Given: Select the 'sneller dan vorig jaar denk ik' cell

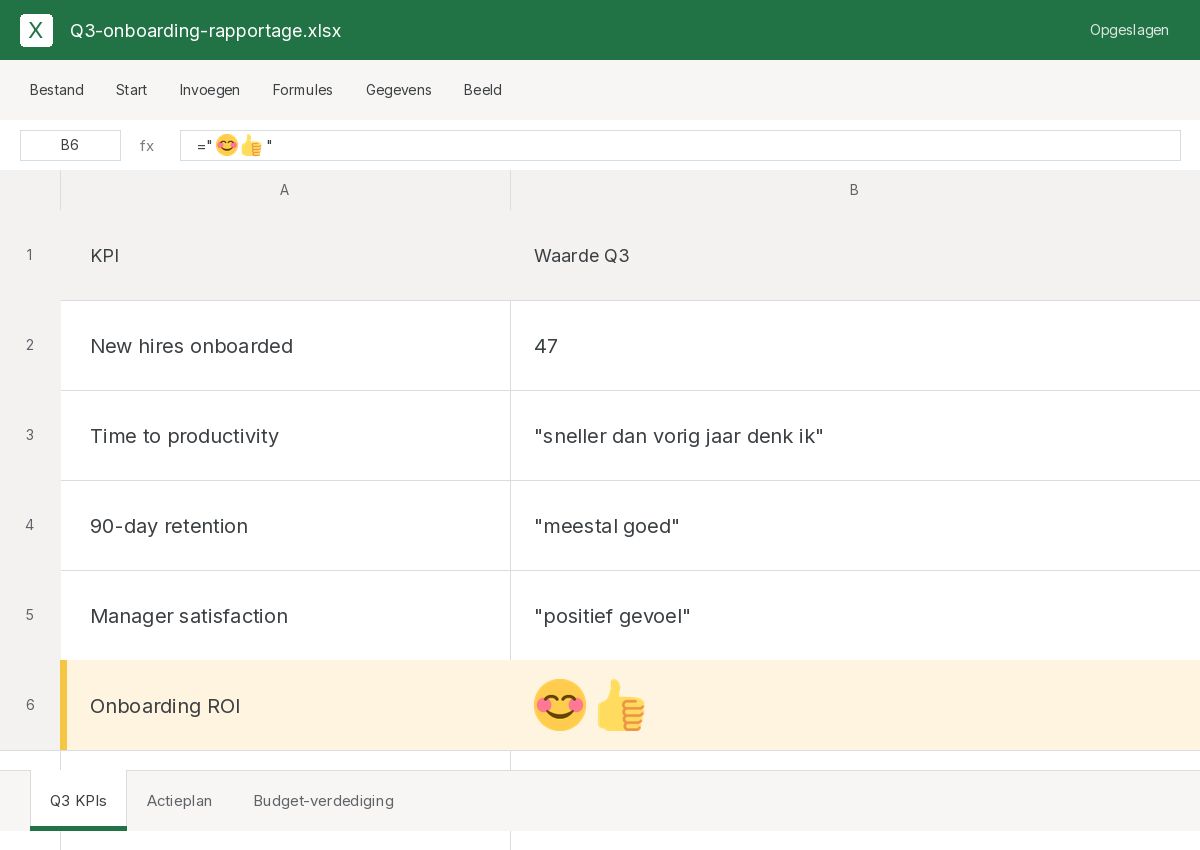Looking at the screenshot, I should [x=855, y=435].
